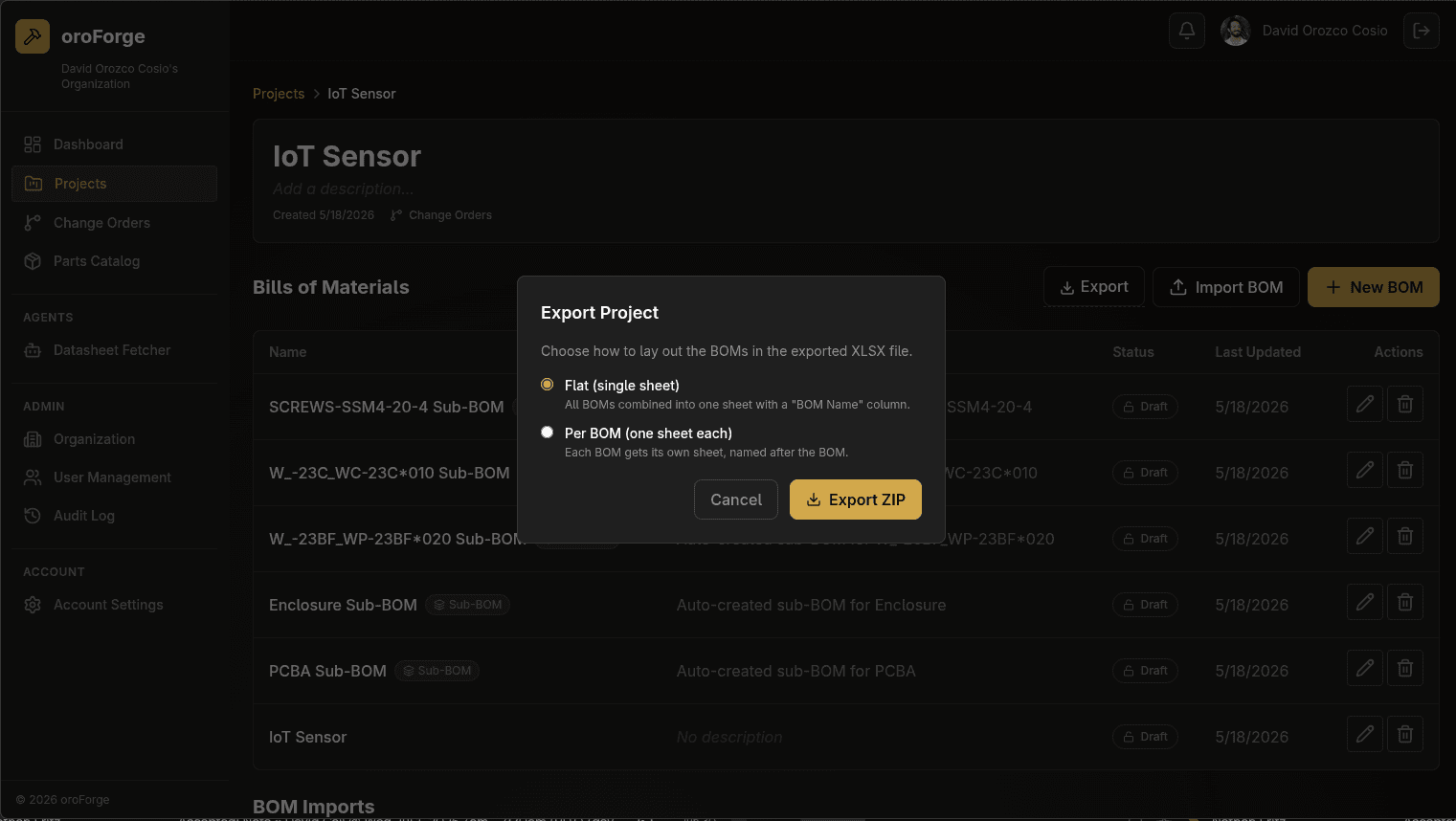Select the Flat (single sheet) radio option
The width and height of the screenshot is (1456, 821).
[548, 385]
